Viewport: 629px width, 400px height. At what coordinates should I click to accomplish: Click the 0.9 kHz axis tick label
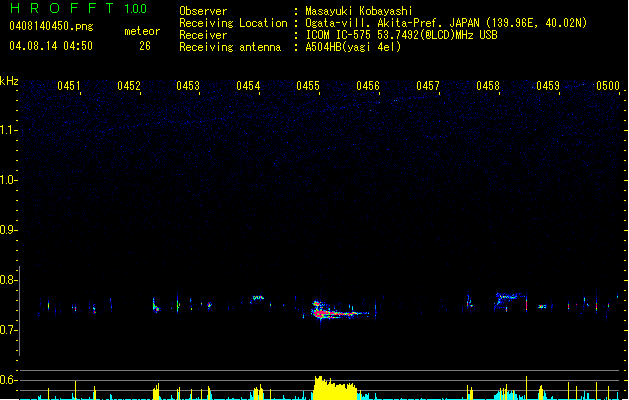tap(8, 230)
